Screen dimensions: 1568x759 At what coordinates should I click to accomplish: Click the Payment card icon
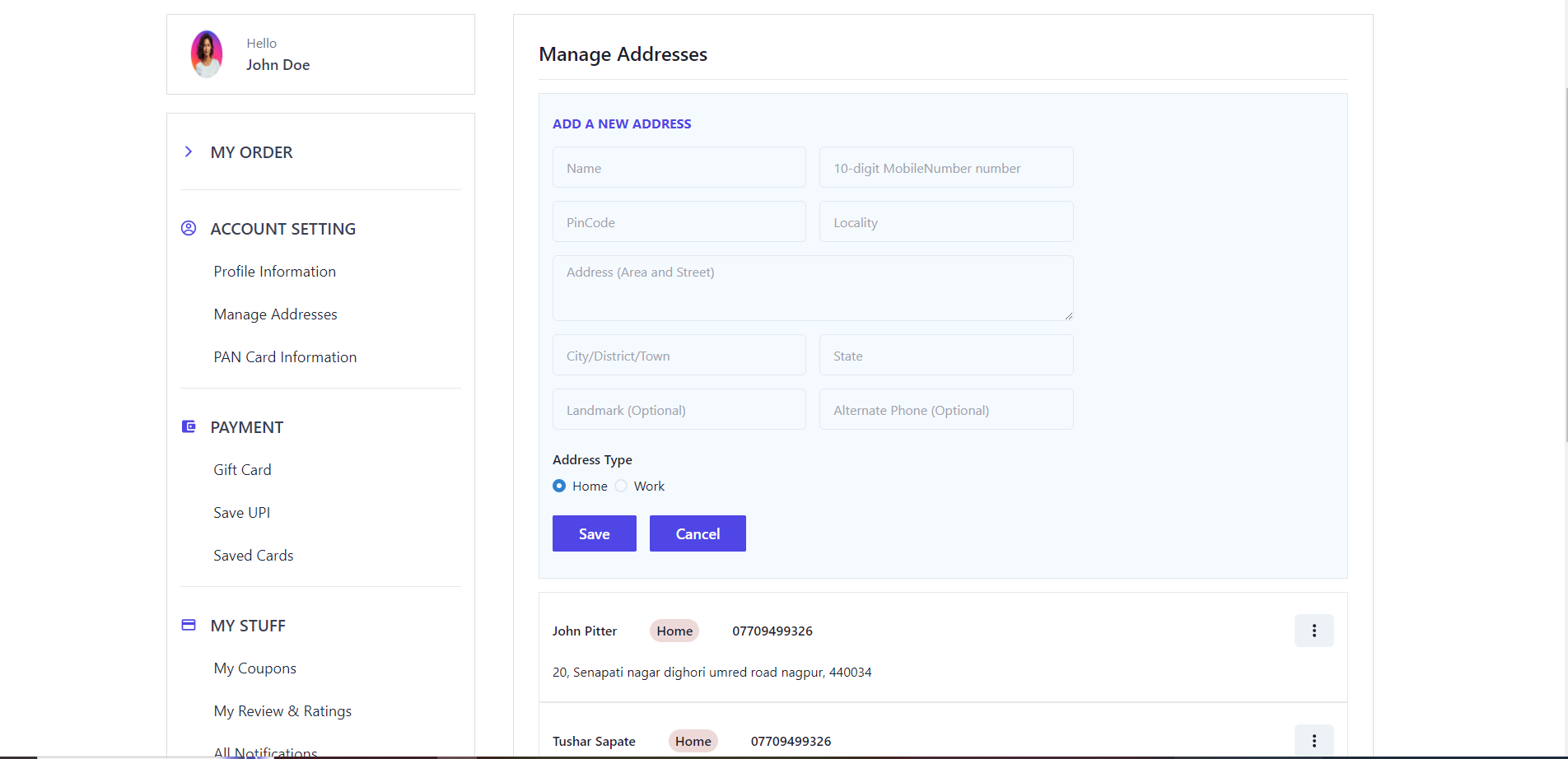tap(189, 426)
